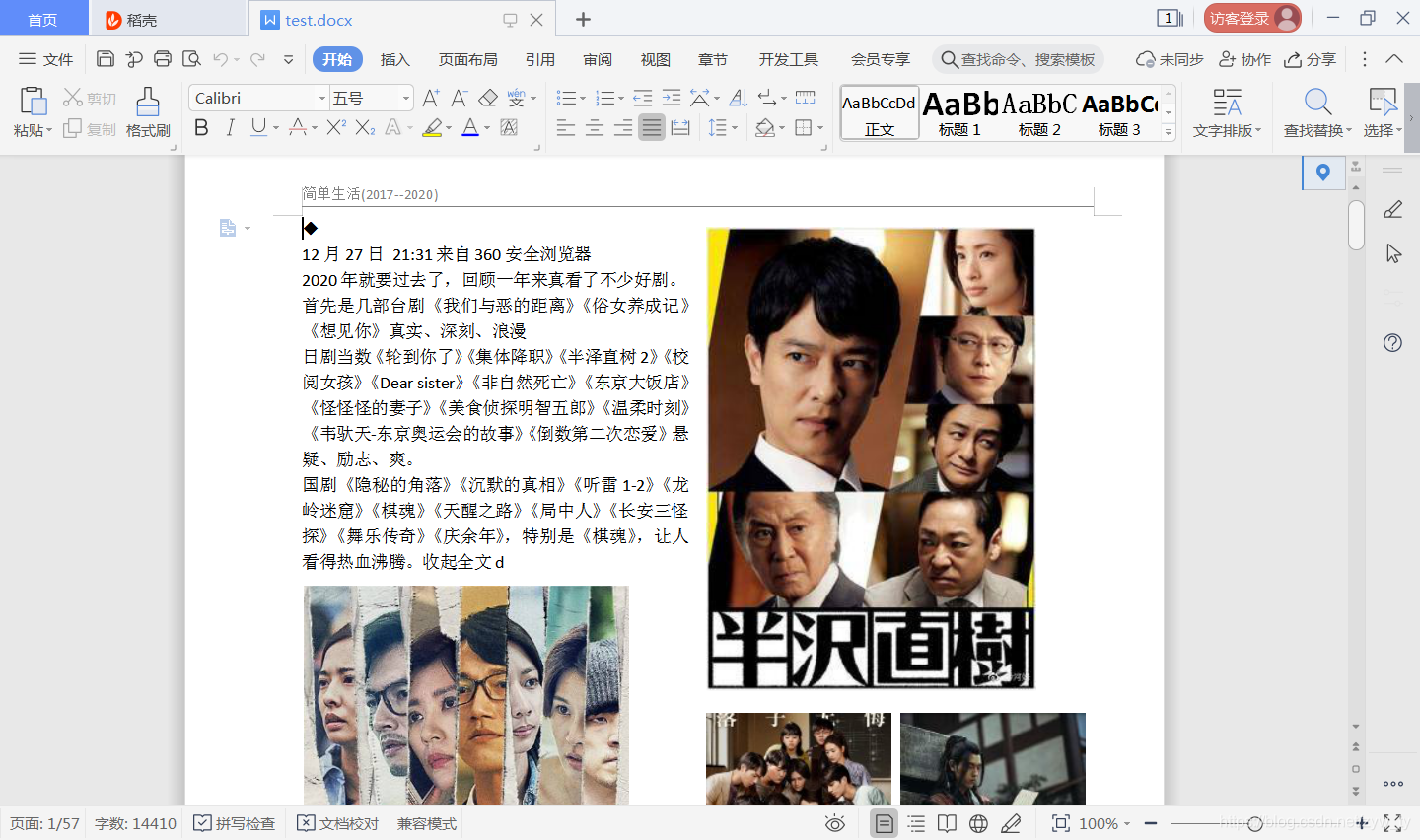
Task: Click the location pin icon in right sidebar
Action: 1323,173
